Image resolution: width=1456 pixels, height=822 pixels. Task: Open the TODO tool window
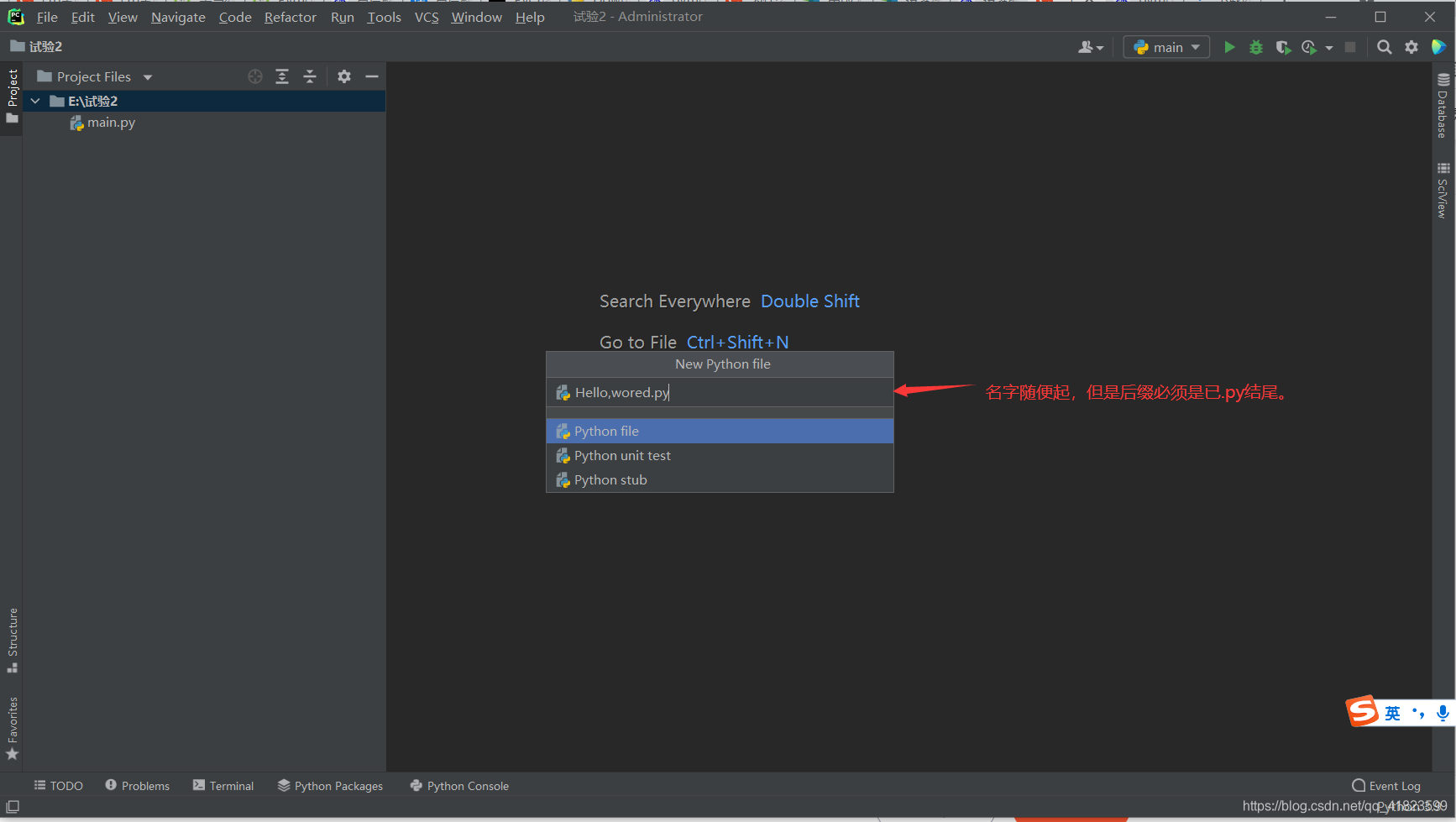[x=59, y=786]
